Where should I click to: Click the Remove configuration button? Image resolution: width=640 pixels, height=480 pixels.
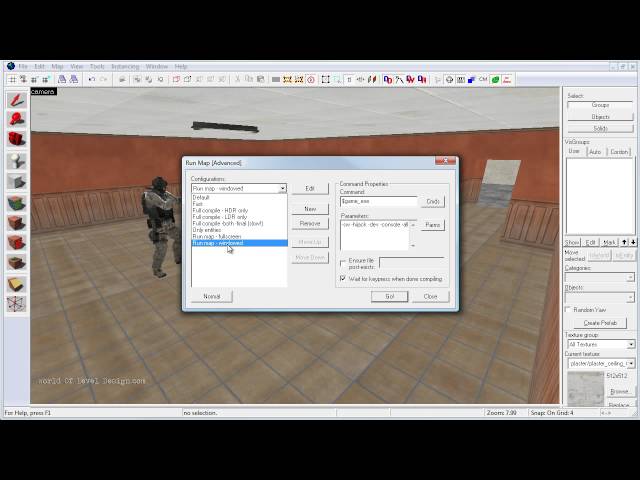(x=310, y=224)
